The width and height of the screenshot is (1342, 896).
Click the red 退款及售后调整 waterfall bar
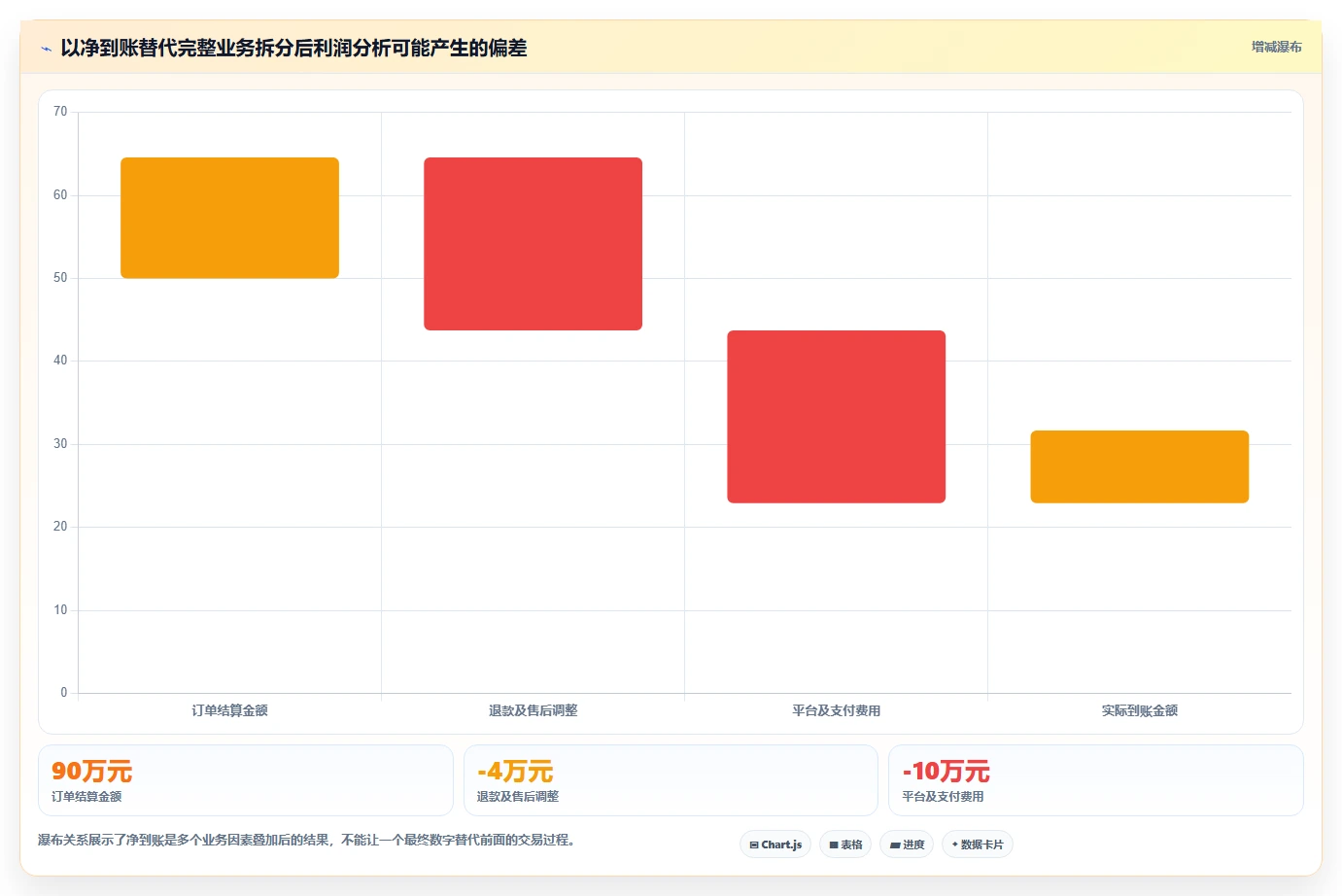click(533, 244)
